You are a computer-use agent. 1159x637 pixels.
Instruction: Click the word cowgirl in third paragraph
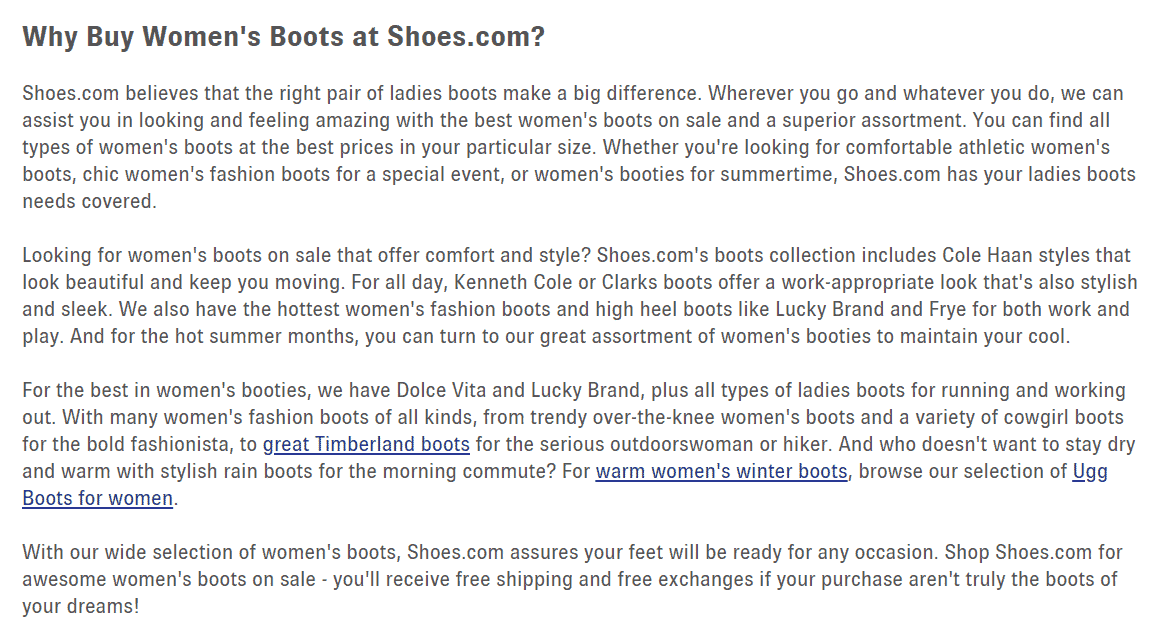tap(1036, 418)
